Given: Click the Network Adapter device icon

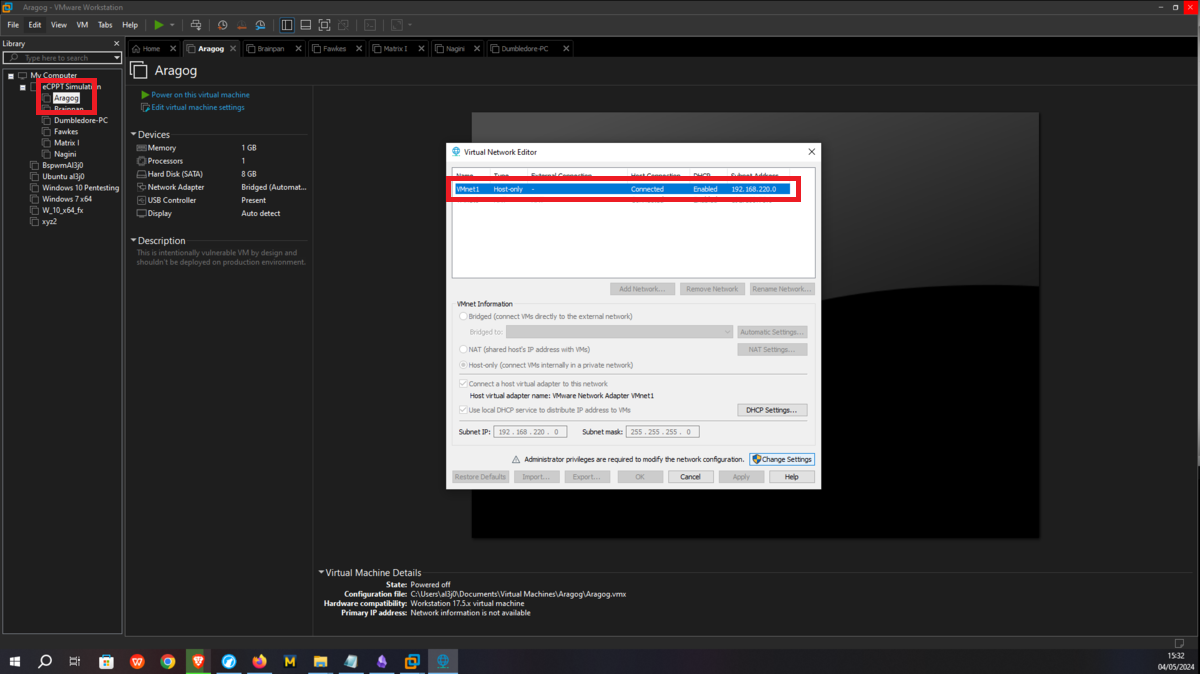Looking at the screenshot, I should pos(141,187).
